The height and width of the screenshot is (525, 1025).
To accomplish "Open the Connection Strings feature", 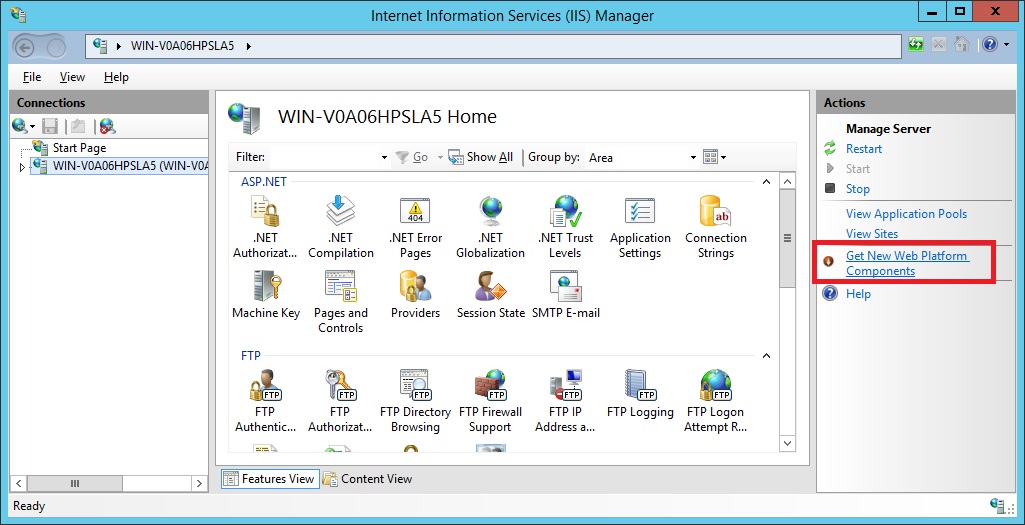I will tap(716, 227).
